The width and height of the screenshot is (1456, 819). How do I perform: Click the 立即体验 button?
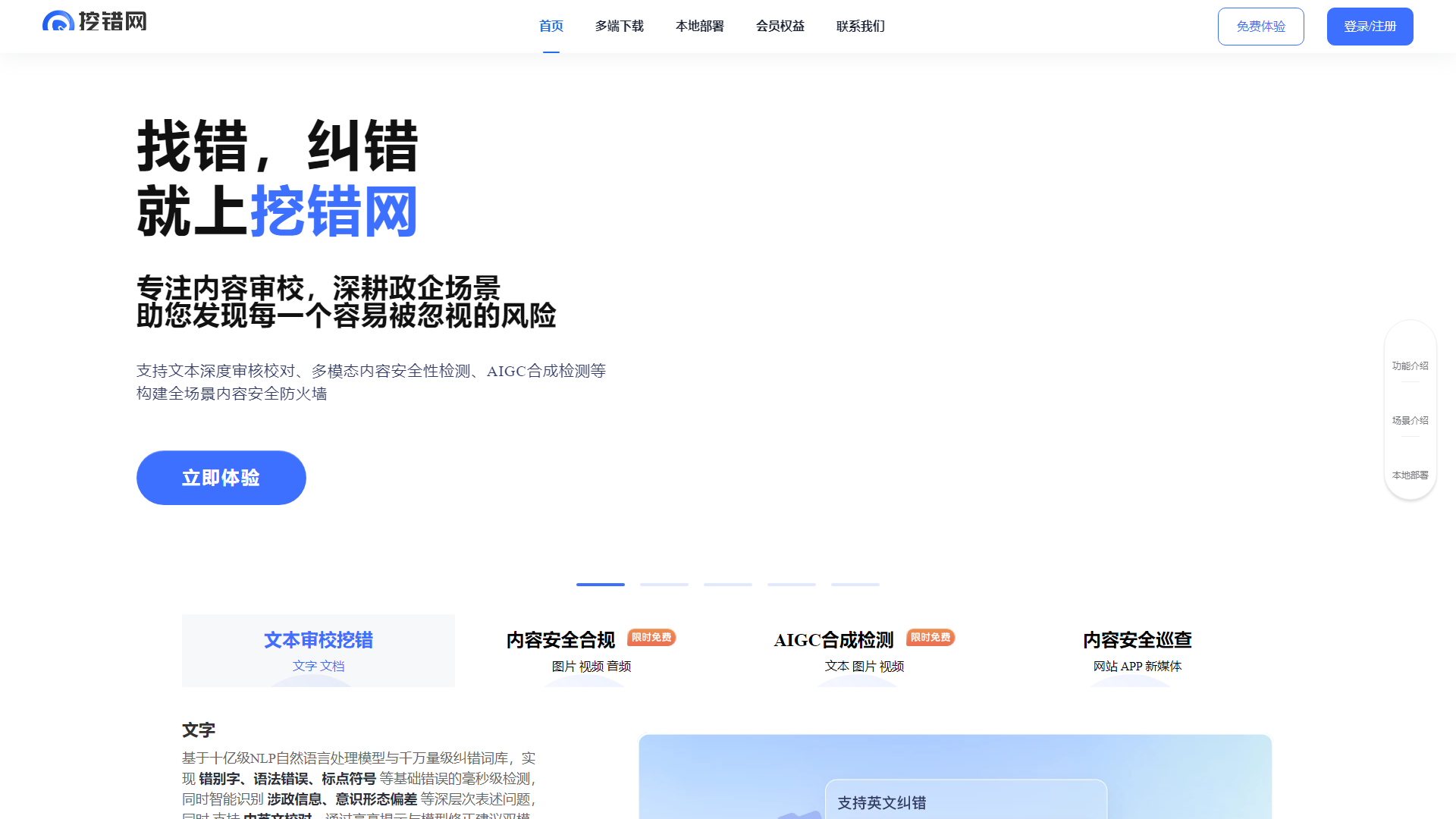click(x=221, y=478)
